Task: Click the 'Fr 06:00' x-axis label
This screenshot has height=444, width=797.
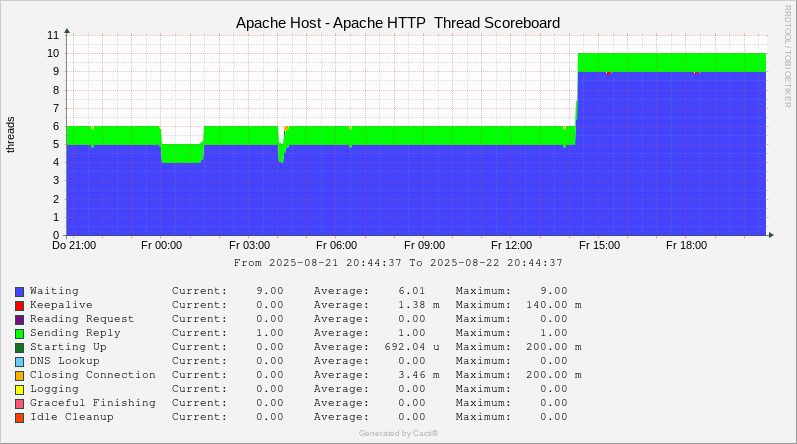Action: point(336,245)
